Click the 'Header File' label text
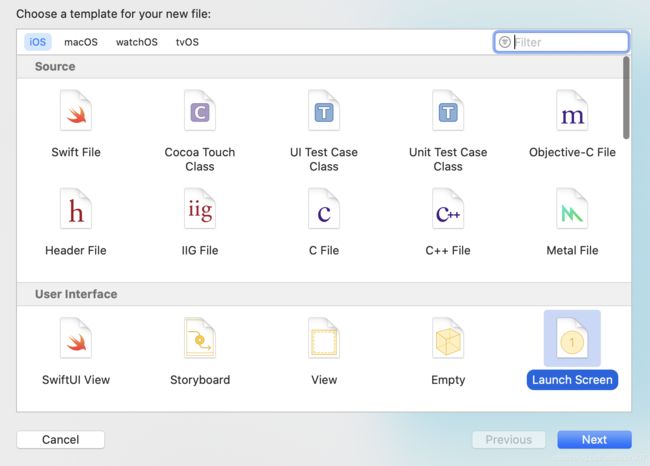Viewport: 650px width, 466px height. pyautogui.click(x=76, y=250)
